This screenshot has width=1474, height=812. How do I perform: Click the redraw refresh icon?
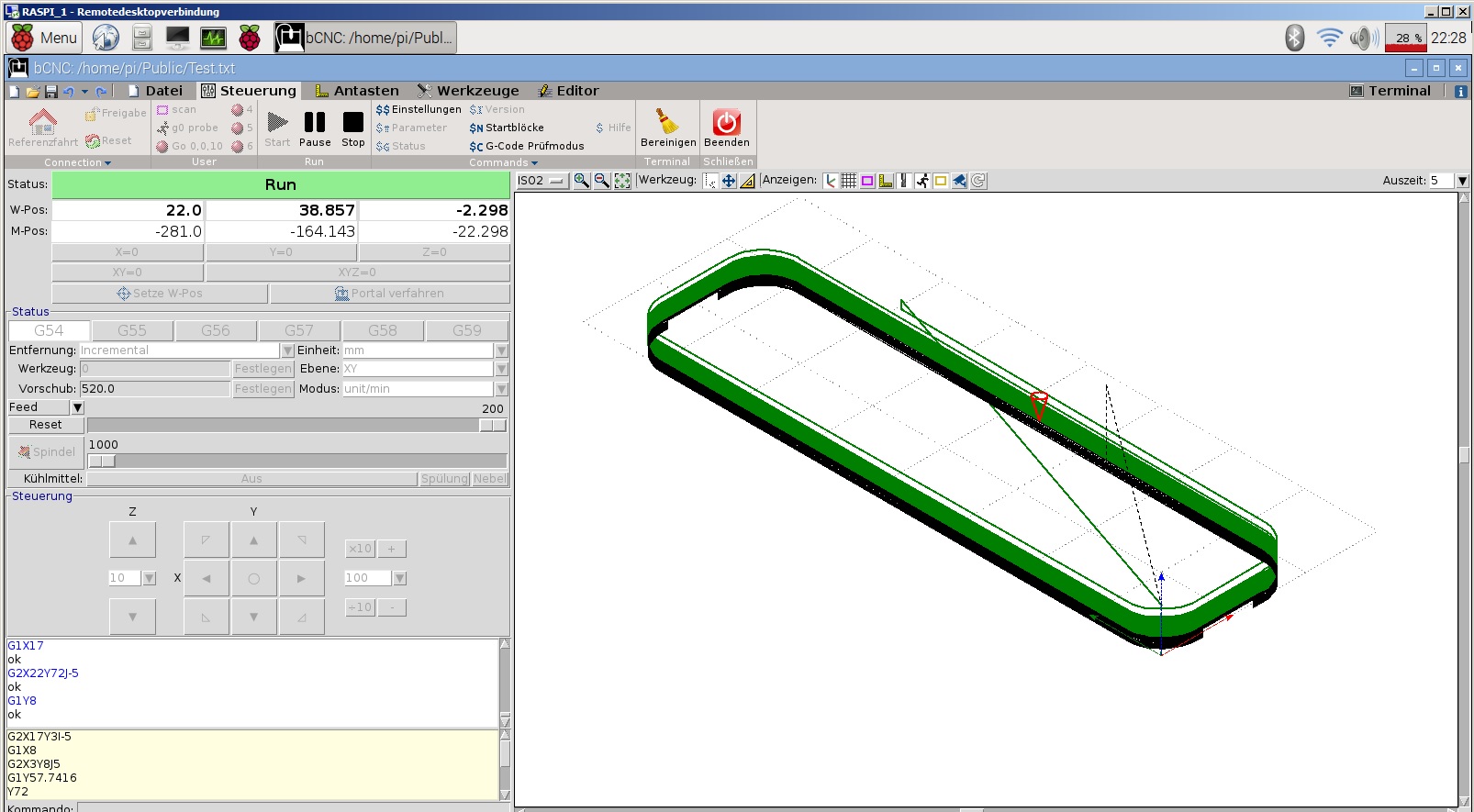978,181
